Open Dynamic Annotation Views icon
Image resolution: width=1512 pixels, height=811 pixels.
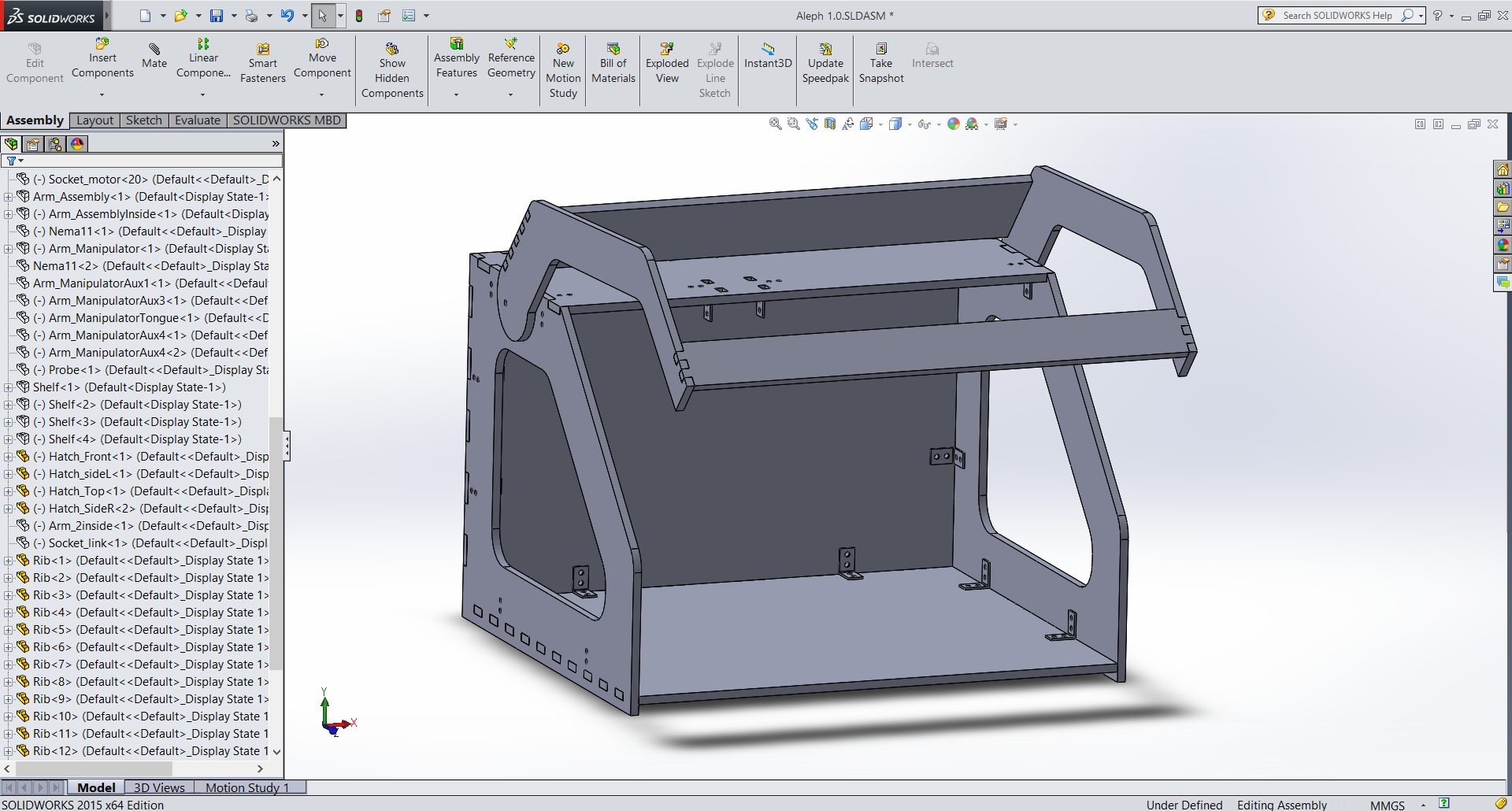pos(848,124)
